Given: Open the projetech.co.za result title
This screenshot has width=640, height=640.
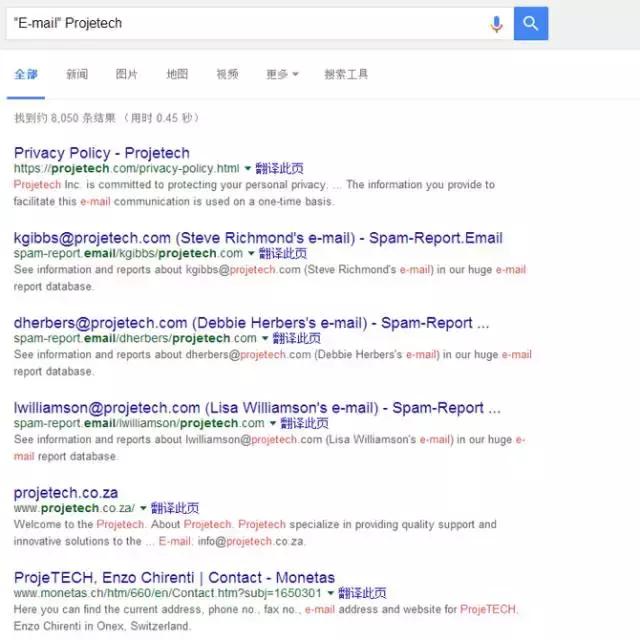Looking at the screenshot, I should tap(66, 493).
